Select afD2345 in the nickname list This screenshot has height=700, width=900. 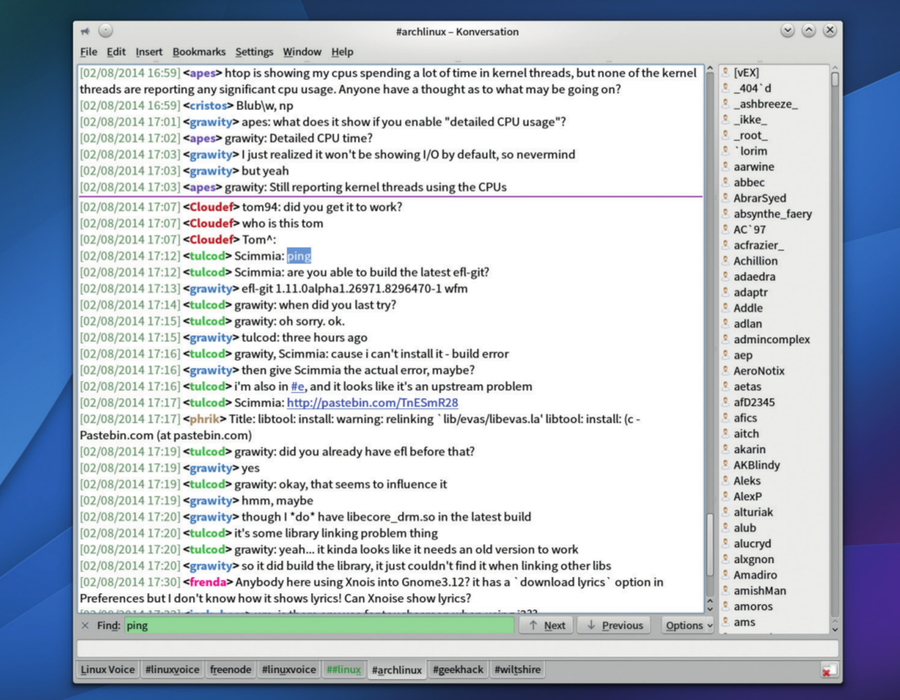click(754, 402)
